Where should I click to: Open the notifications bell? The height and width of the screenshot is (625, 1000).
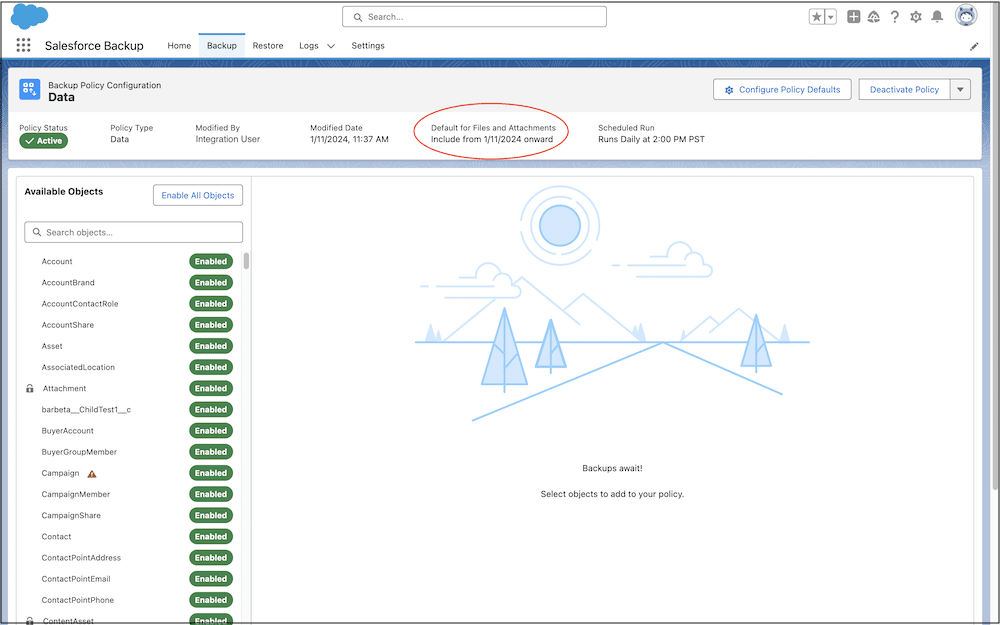[x=937, y=17]
